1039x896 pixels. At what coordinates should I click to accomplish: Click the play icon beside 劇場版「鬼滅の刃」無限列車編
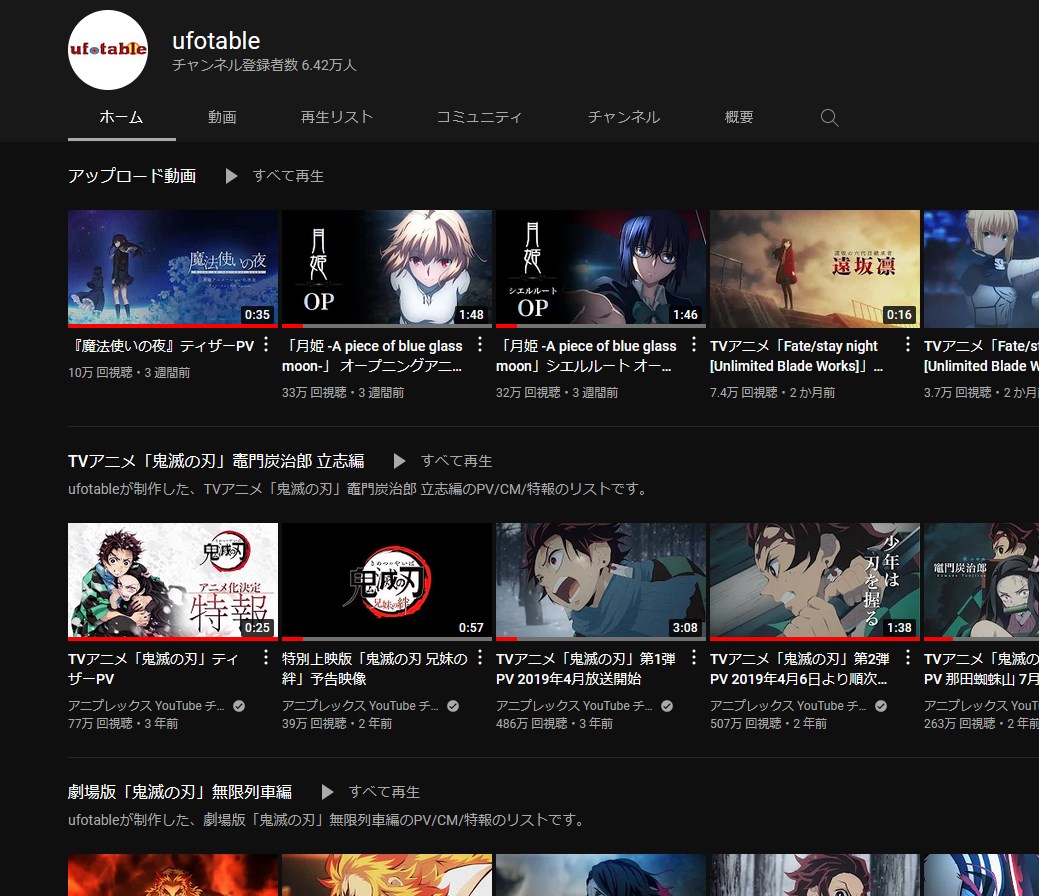[328, 791]
